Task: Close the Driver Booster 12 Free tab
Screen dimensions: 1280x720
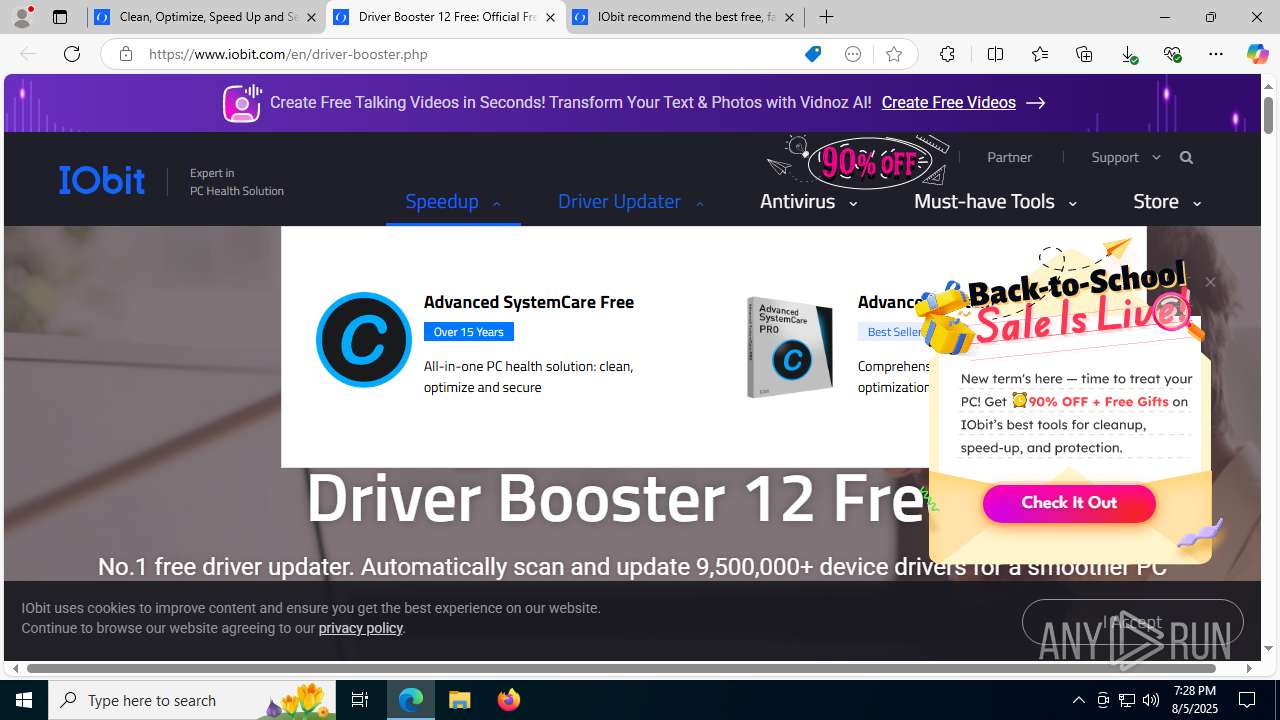Action: coord(550,17)
